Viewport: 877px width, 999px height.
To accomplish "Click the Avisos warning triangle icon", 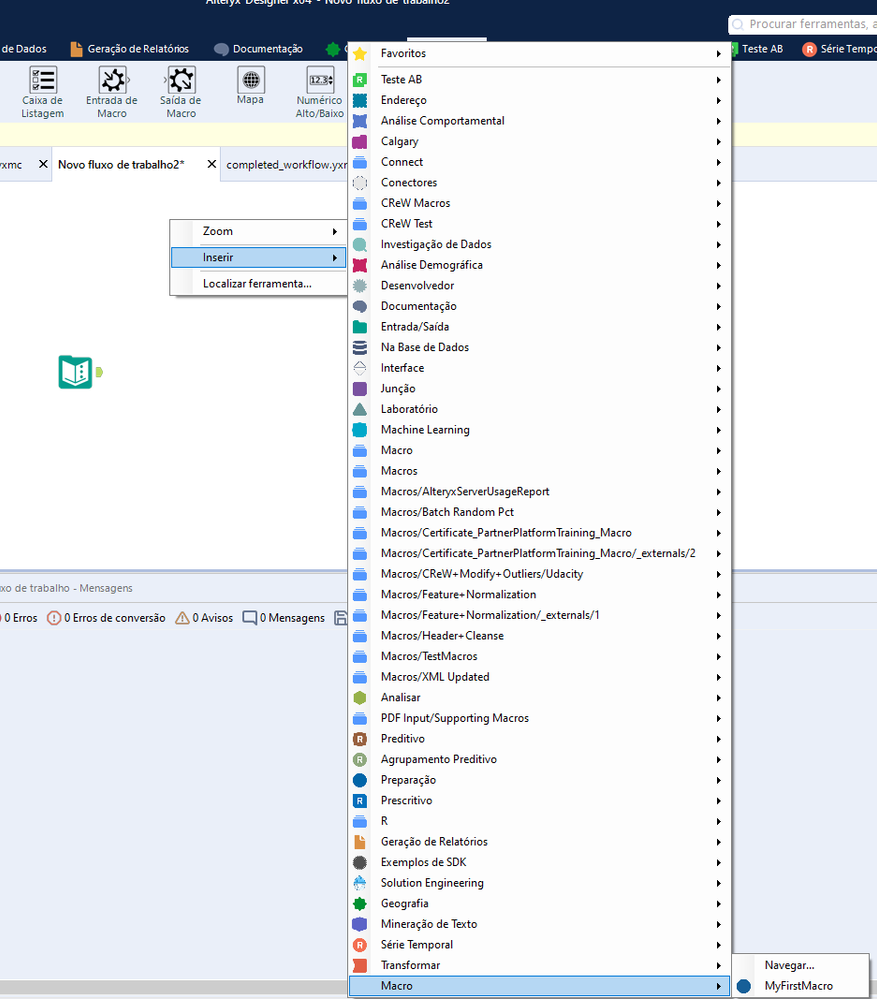I will tap(182, 618).
